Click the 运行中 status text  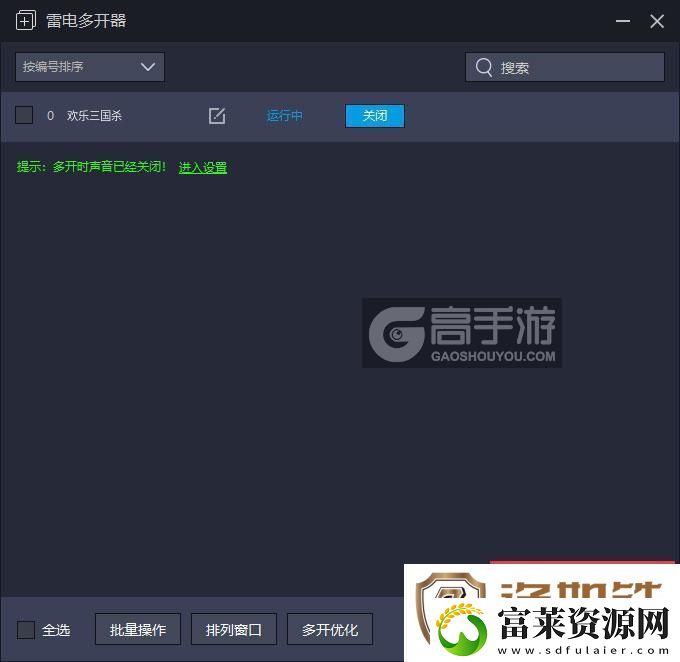(284, 116)
